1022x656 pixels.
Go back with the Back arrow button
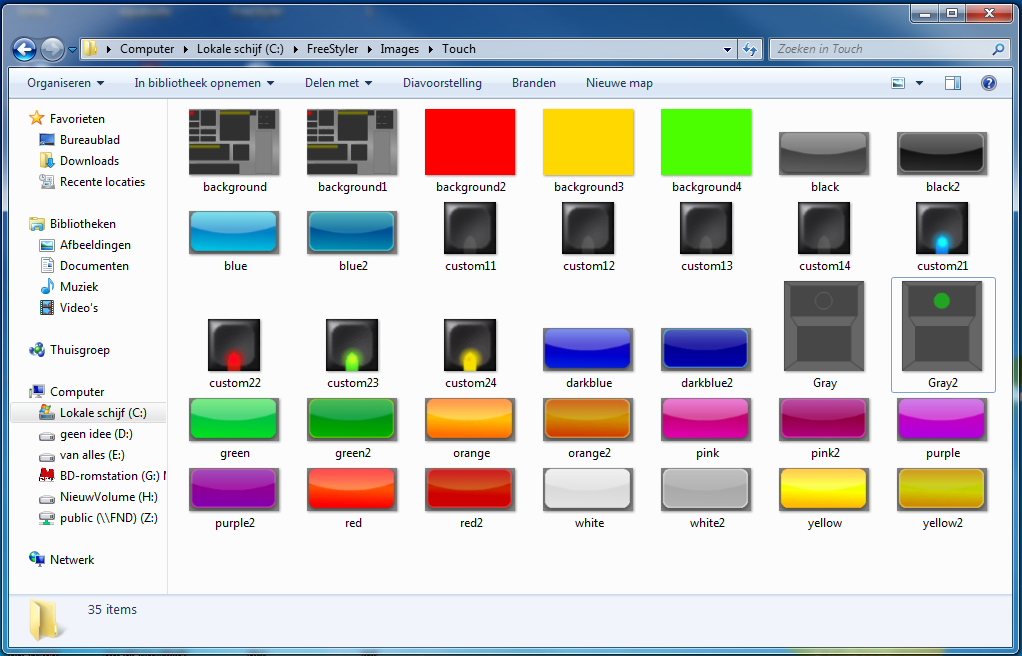click(24, 49)
